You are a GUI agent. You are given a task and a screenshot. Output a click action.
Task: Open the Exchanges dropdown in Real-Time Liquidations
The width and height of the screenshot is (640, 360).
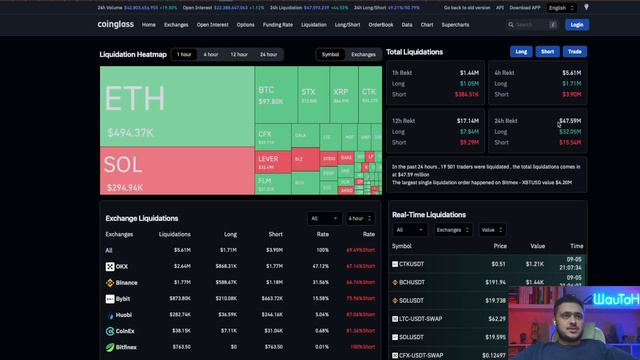click(452, 230)
